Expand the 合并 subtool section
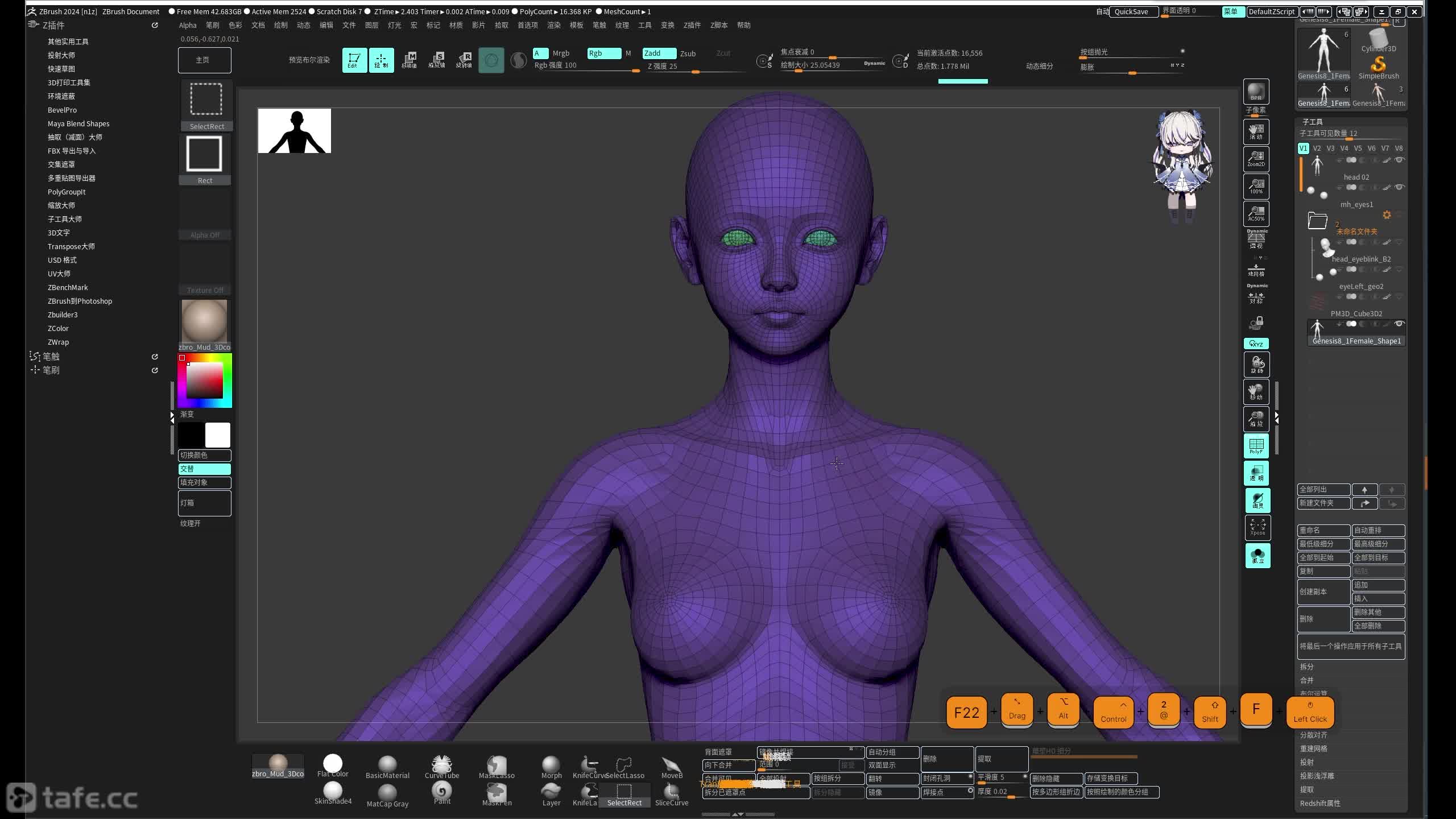Viewport: 1456px width, 819px height. 1306,680
